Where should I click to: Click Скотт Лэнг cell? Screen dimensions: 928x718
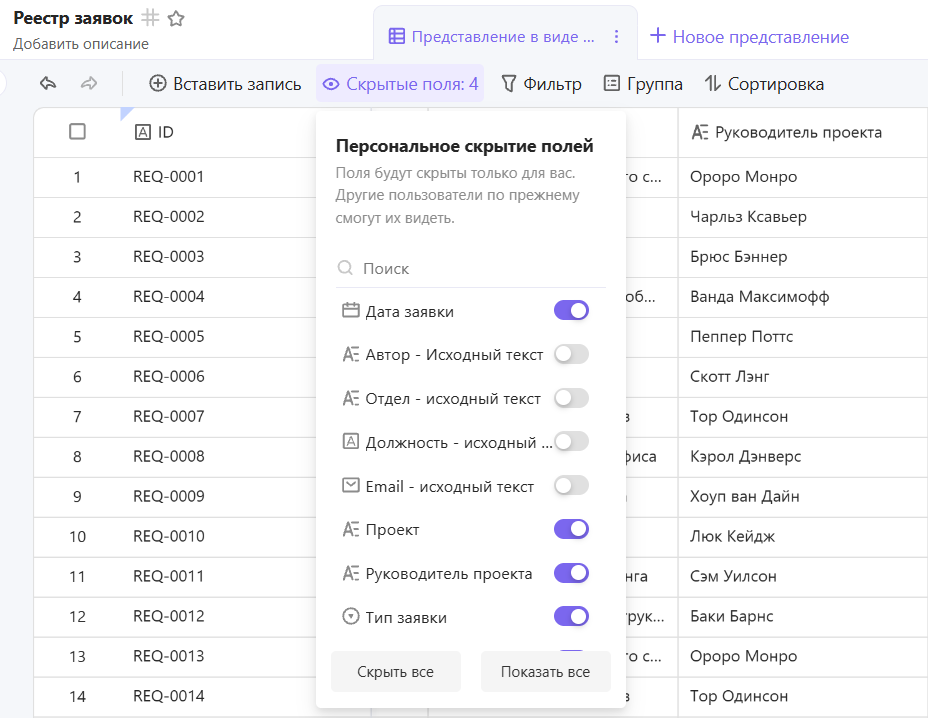click(x=729, y=376)
